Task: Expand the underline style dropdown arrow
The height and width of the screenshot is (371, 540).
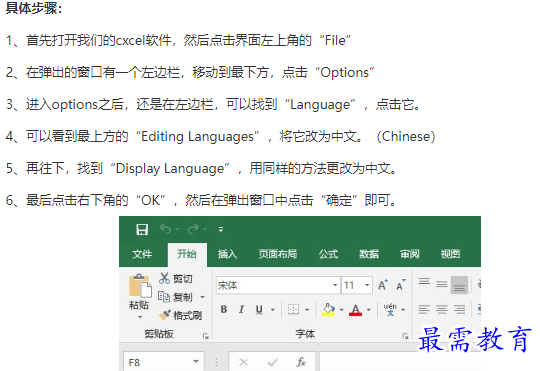Action: (273, 310)
